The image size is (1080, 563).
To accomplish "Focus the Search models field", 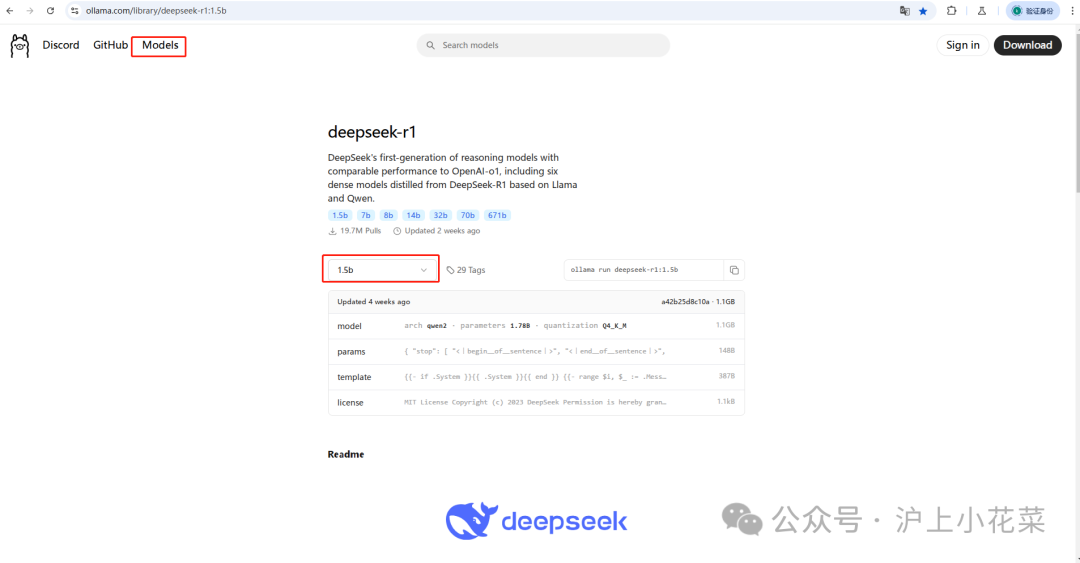I will [x=543, y=45].
